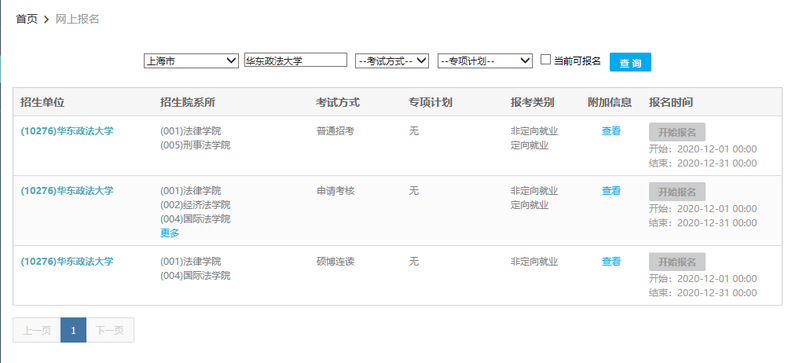Click 开始报名 for 硕博连读 row
Screen dimensions: 798x363
click(x=677, y=262)
